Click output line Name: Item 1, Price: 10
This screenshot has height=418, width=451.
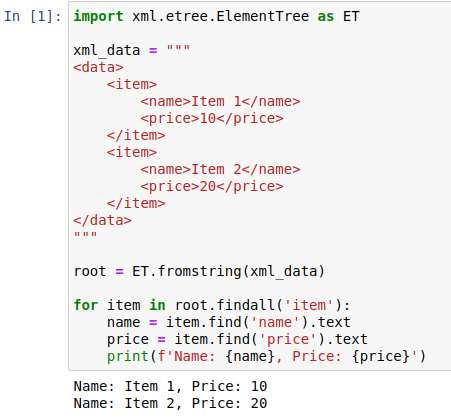[x=170, y=386]
